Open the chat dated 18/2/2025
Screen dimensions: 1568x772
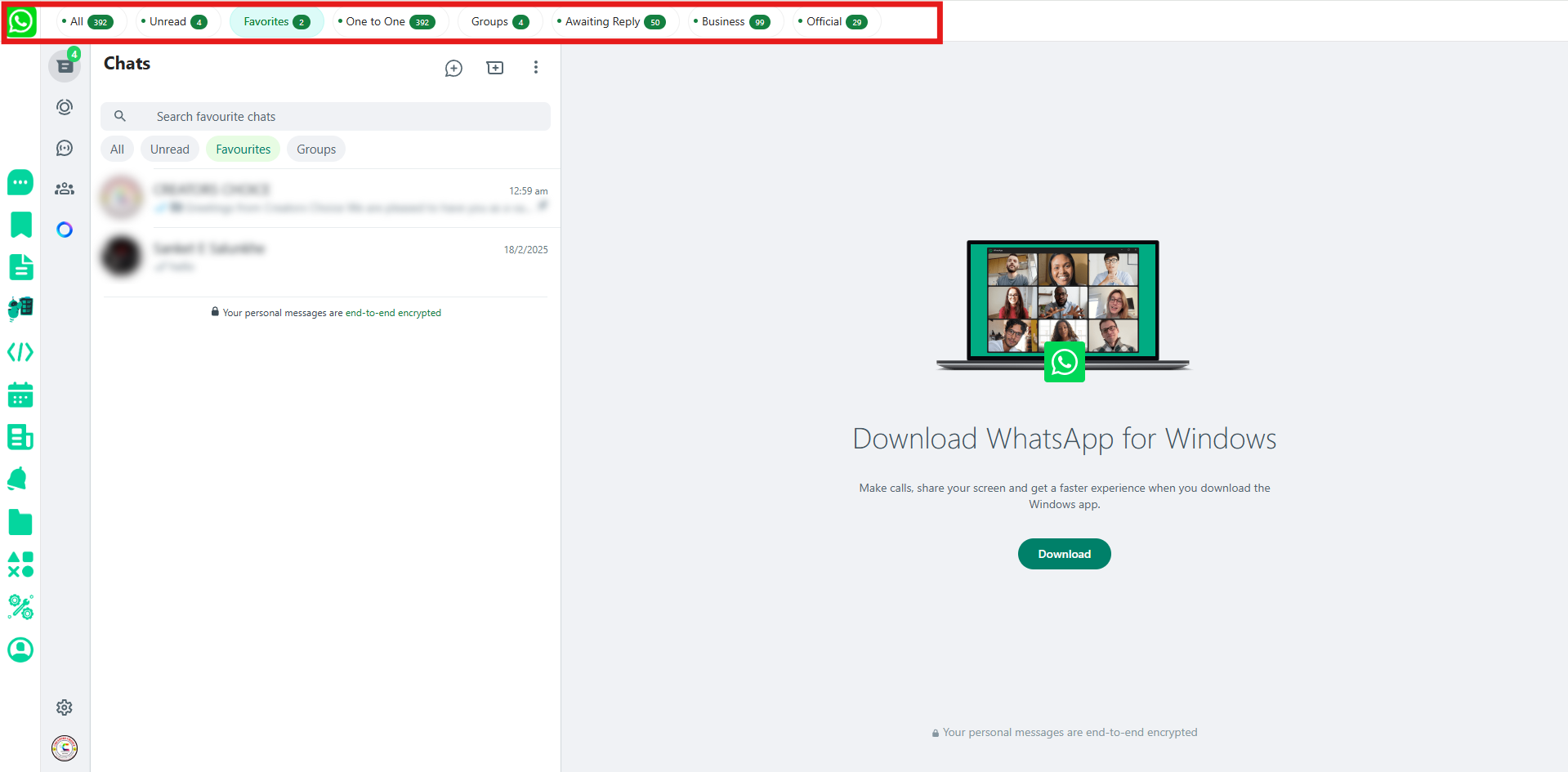coord(325,257)
